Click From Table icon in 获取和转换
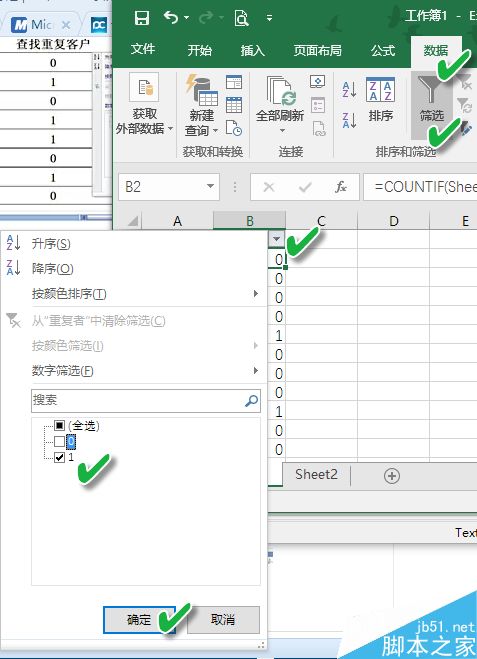The image size is (477, 659). coord(234,105)
